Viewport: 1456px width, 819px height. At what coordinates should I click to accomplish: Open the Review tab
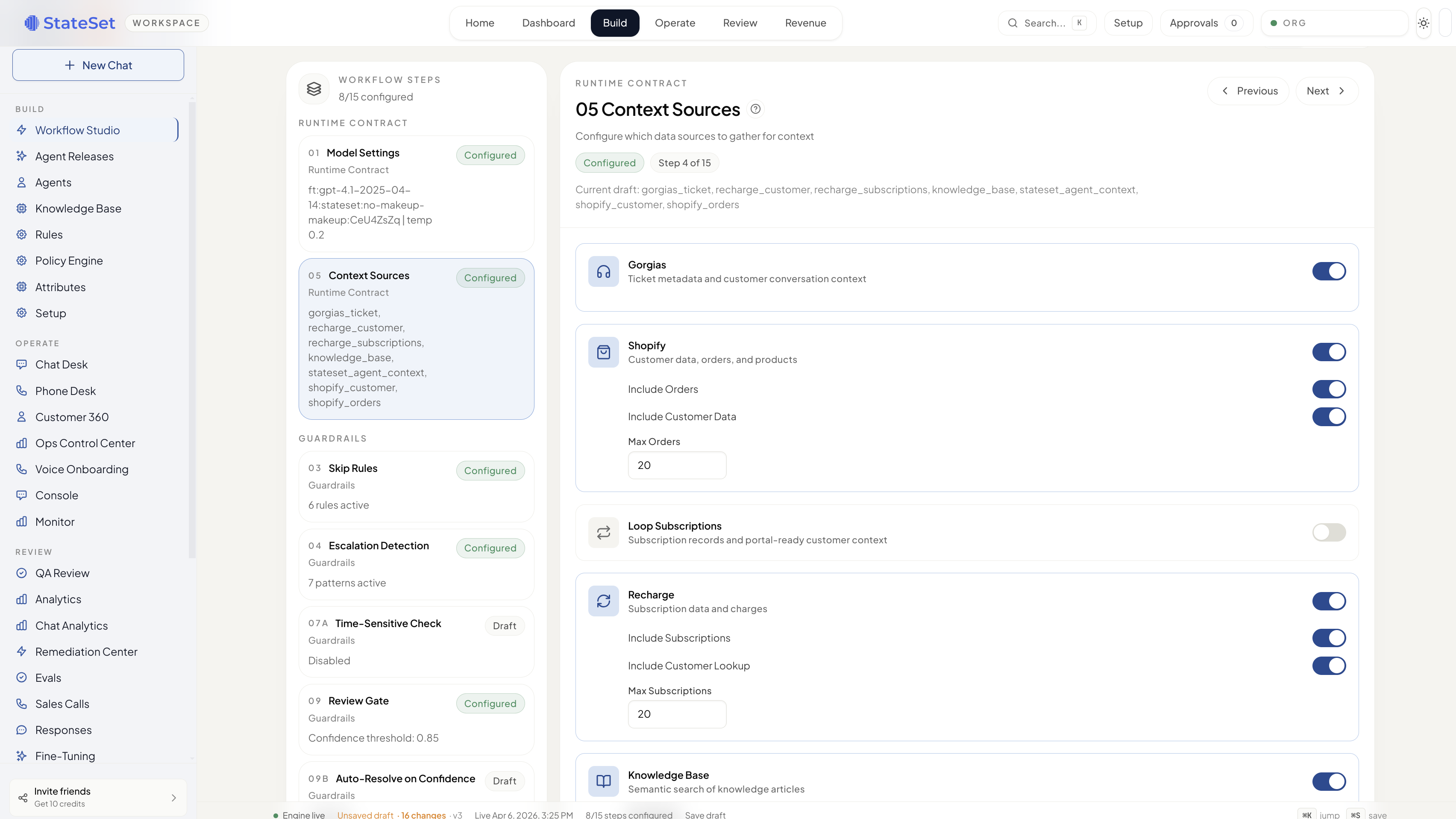(x=740, y=23)
